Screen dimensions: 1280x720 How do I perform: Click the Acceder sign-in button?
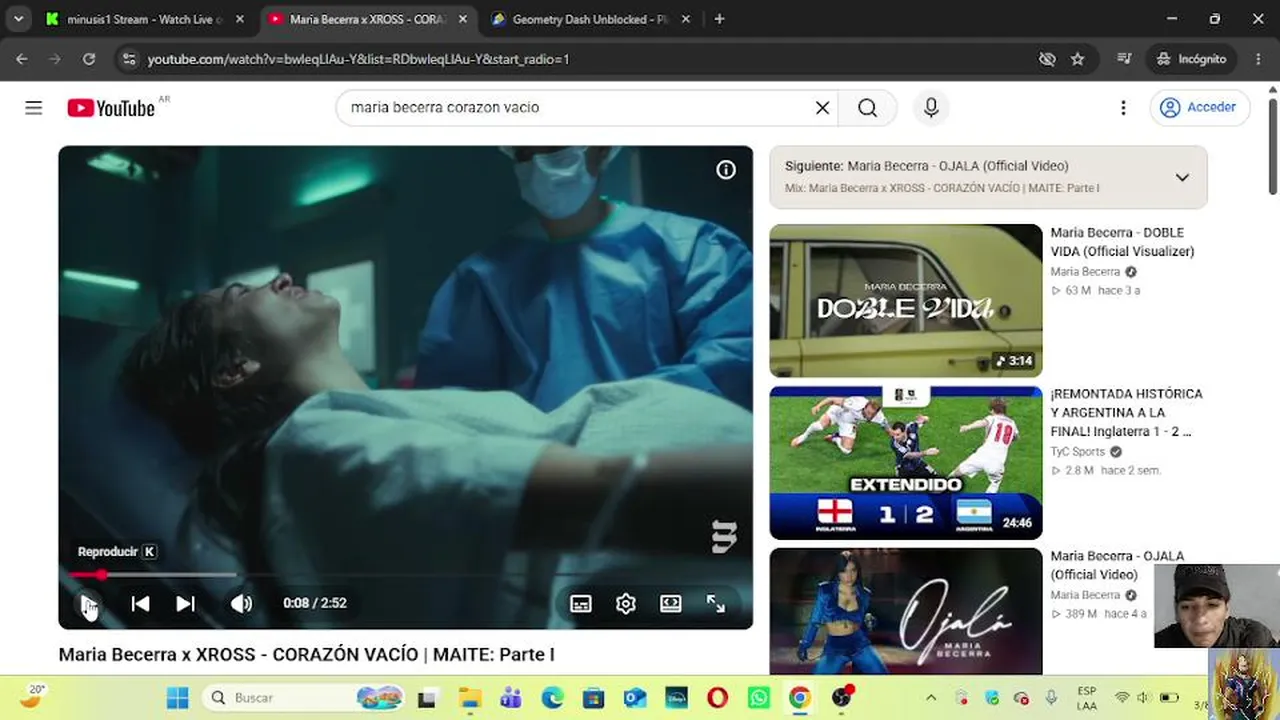pyautogui.click(x=1199, y=108)
